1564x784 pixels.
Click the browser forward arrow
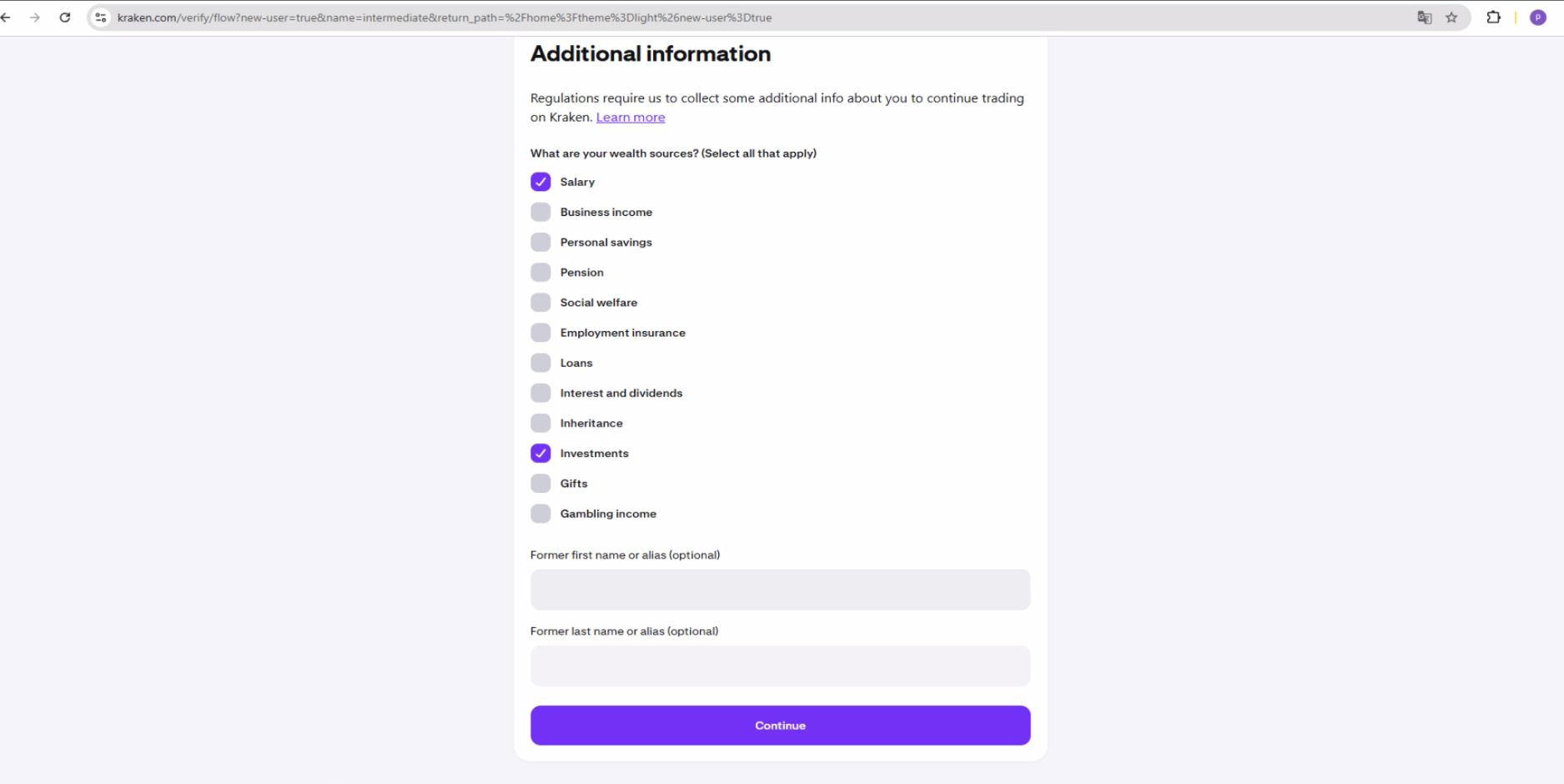click(x=35, y=18)
